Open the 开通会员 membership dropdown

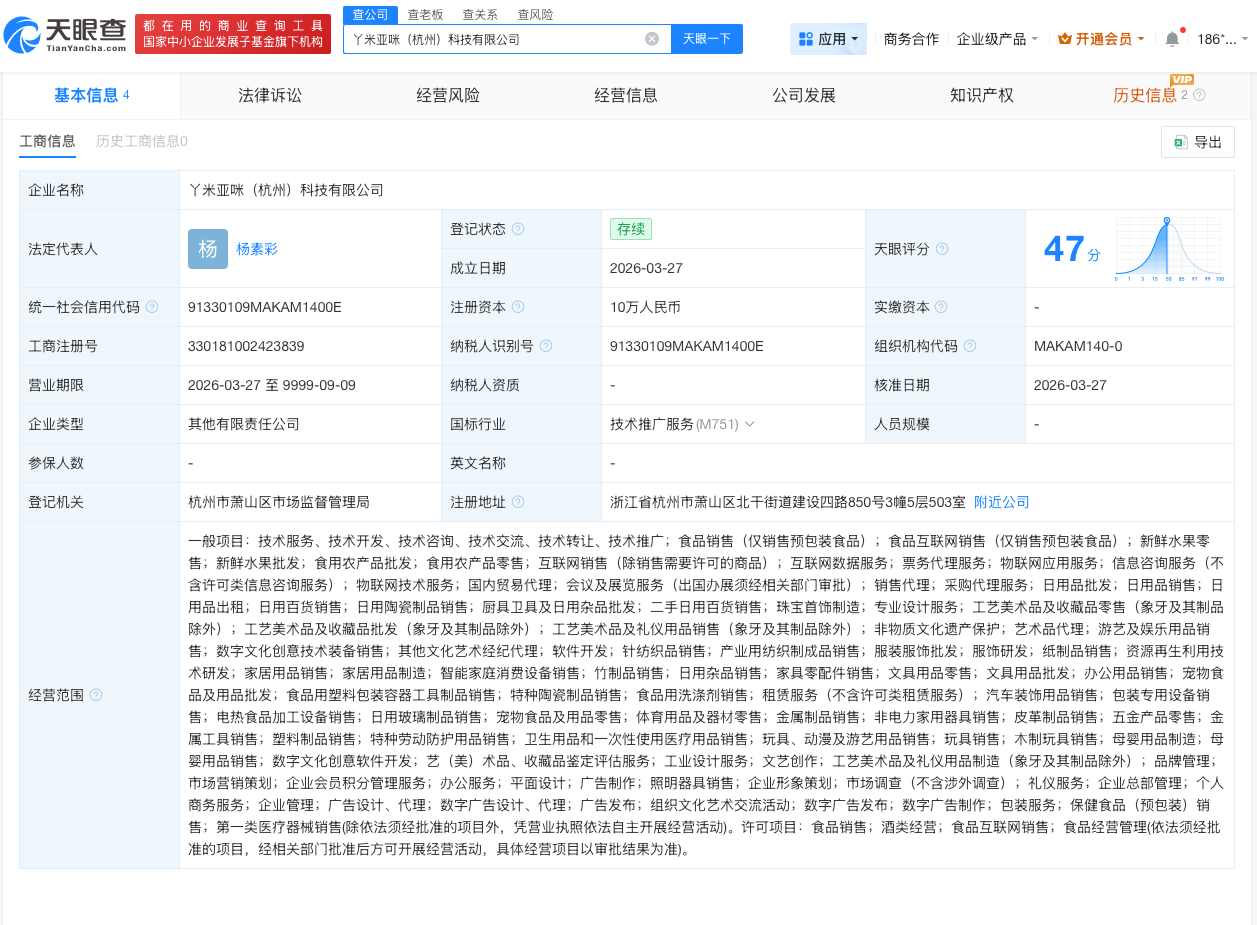1100,39
